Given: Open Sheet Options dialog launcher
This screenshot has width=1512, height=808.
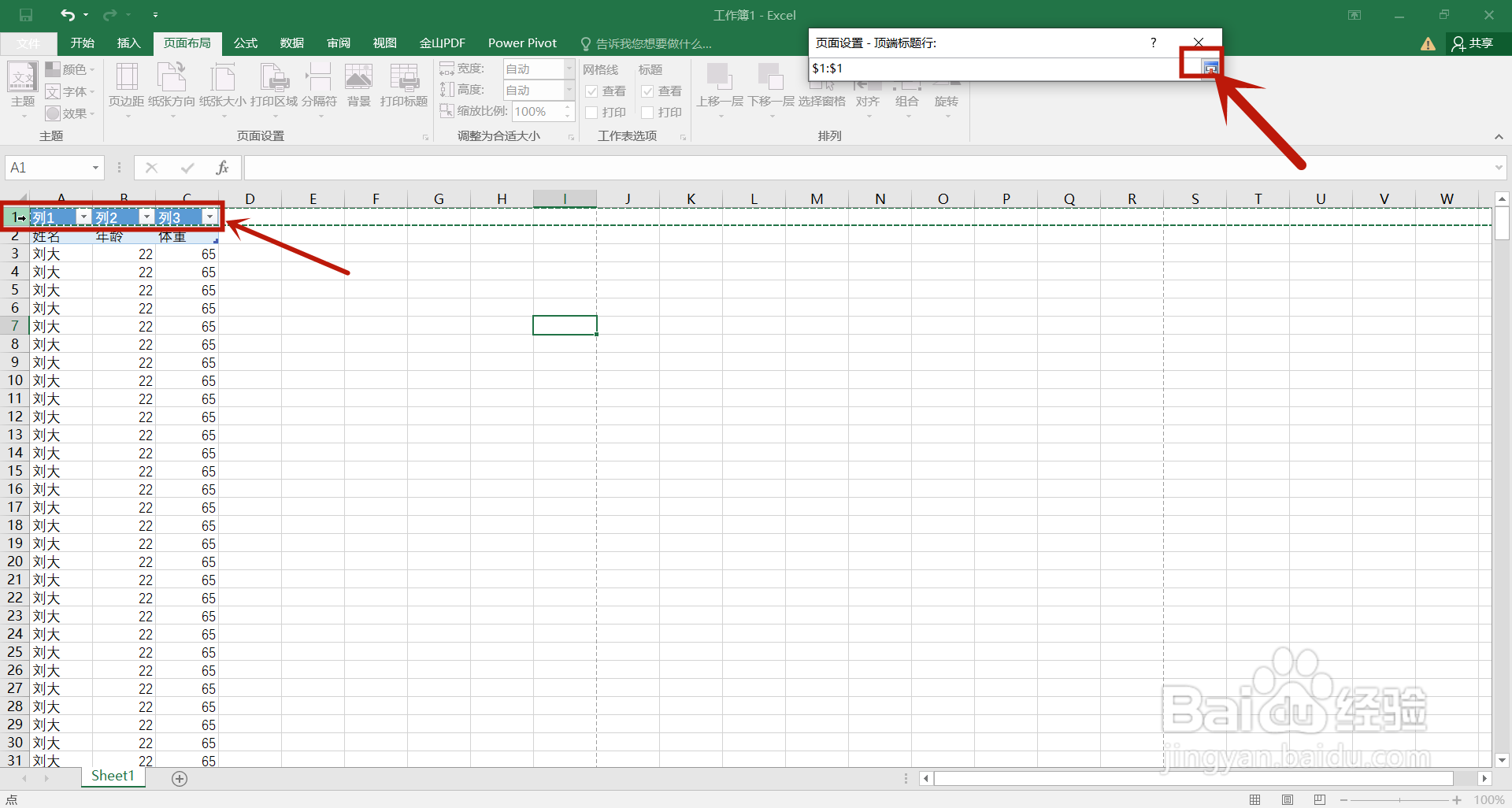Looking at the screenshot, I should coord(683,138).
